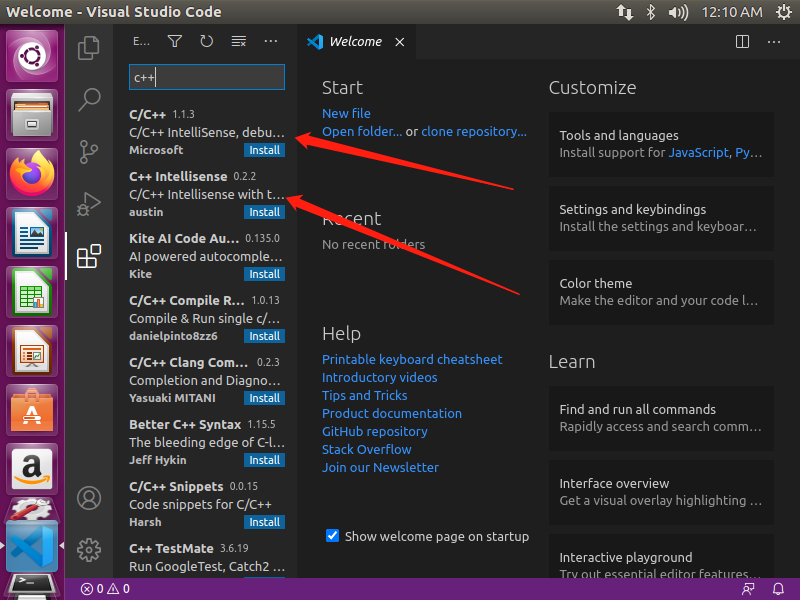
Task: Open the Search view in activity bar
Action: tap(89, 99)
